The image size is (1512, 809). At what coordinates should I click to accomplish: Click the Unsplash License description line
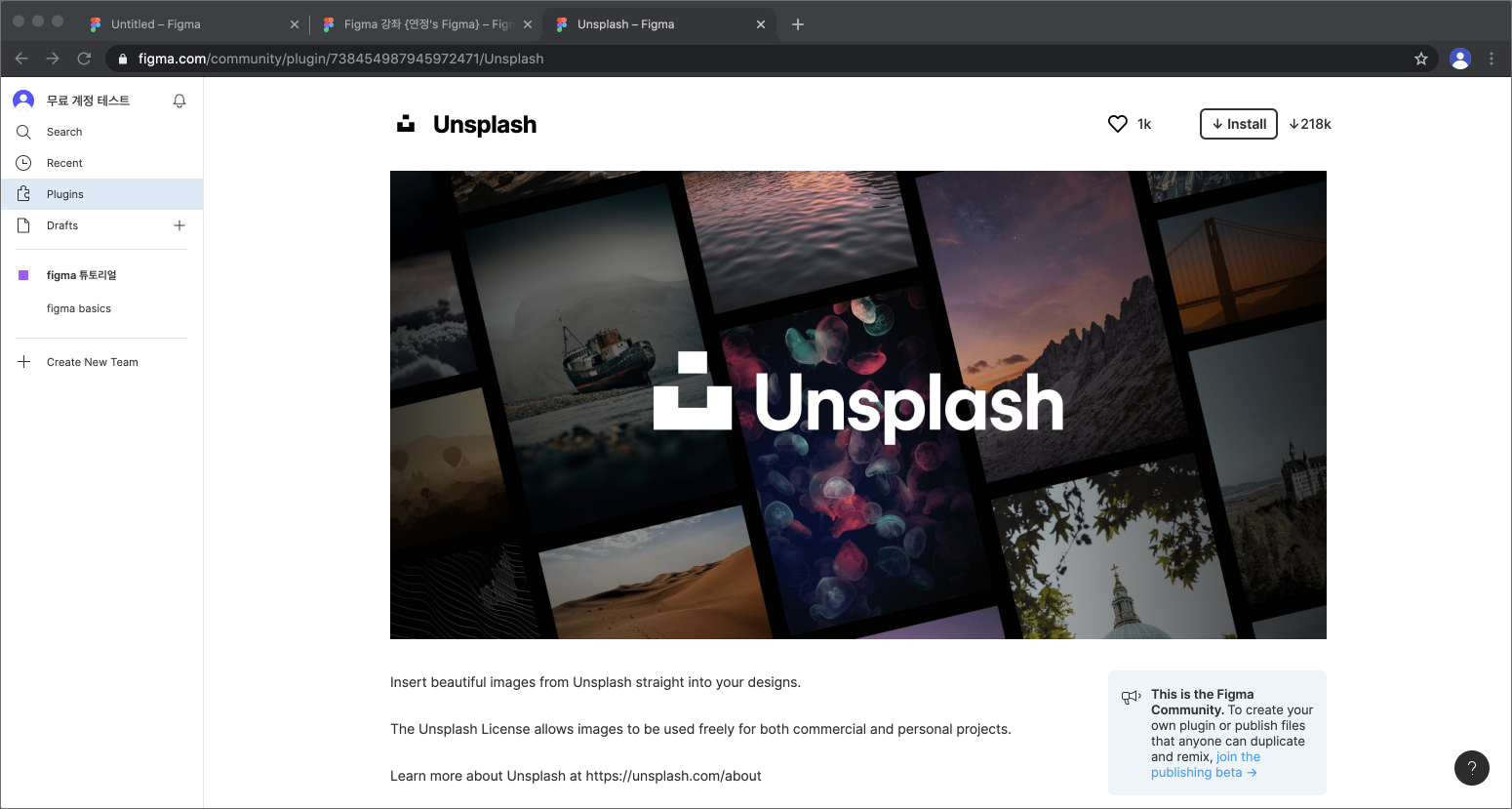click(700, 729)
